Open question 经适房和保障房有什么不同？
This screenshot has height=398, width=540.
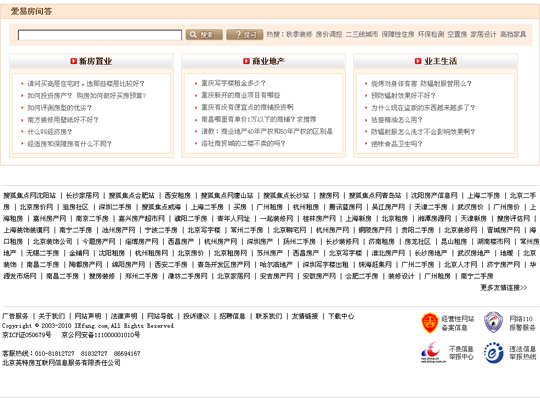pos(70,144)
